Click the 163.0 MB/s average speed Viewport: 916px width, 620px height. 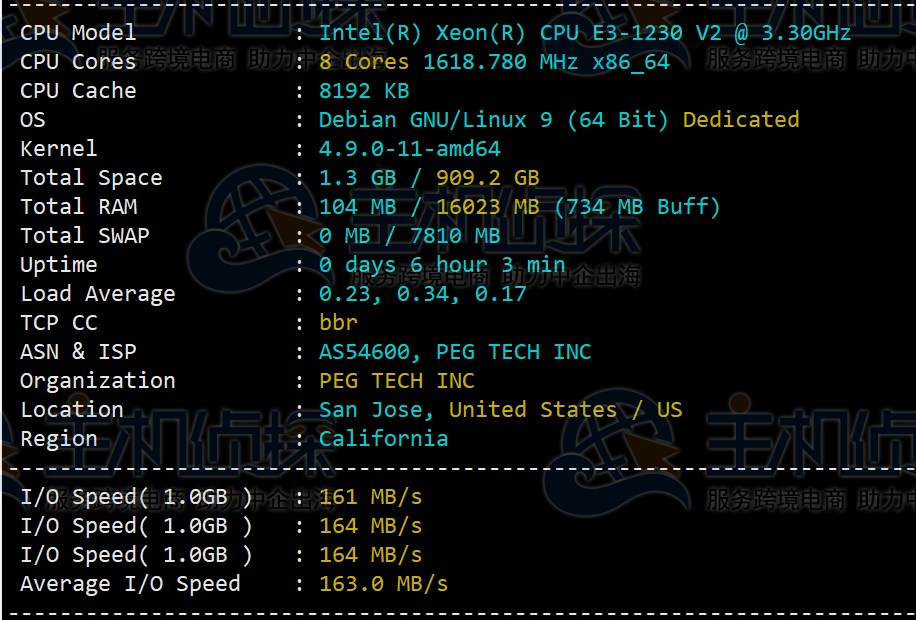pos(383,584)
